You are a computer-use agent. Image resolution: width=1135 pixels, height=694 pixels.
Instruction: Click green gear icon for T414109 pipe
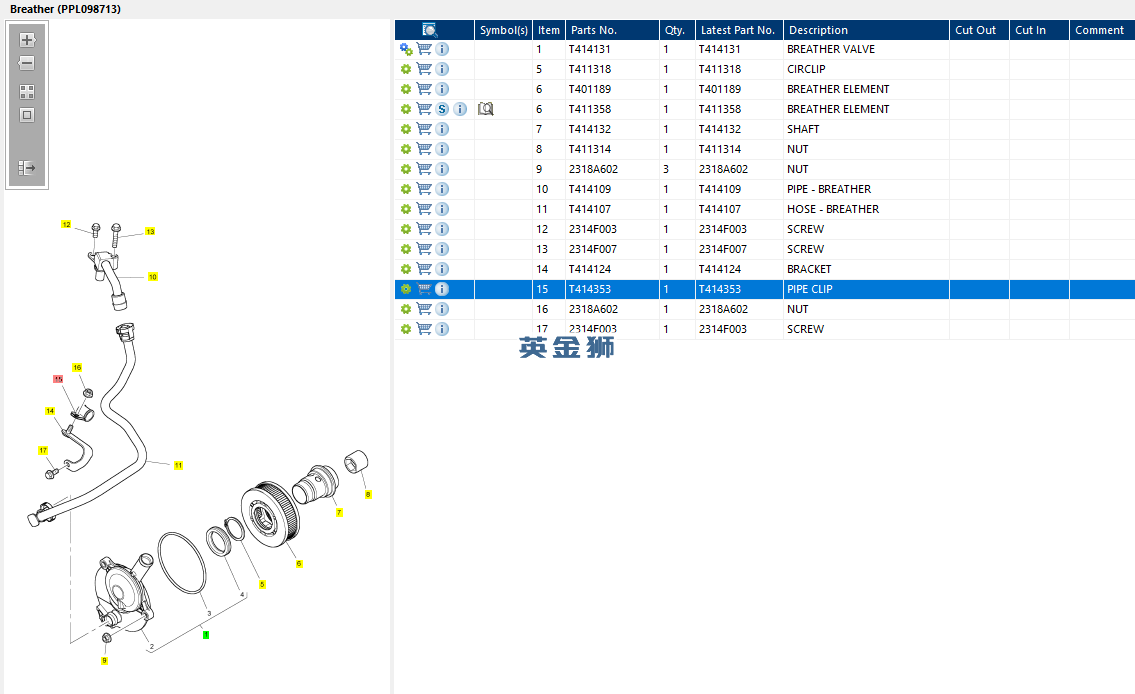[x=406, y=189]
